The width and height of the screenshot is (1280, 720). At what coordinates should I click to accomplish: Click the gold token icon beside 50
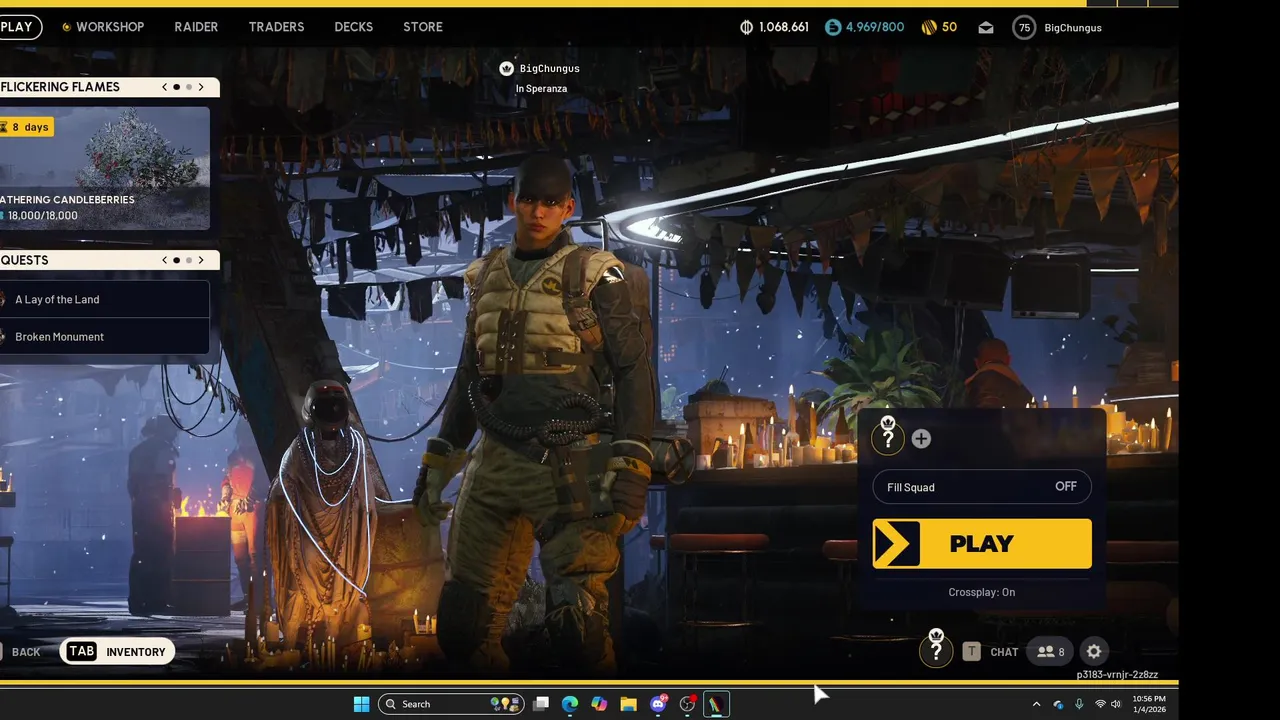tap(929, 27)
